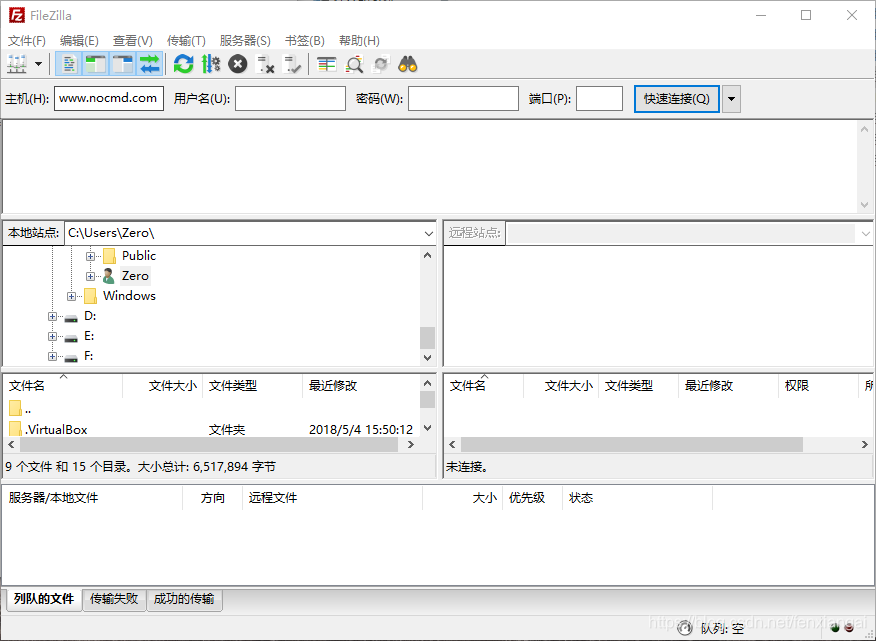Sort remote files by 权限 column
This screenshot has height=641, width=876.
pos(818,386)
